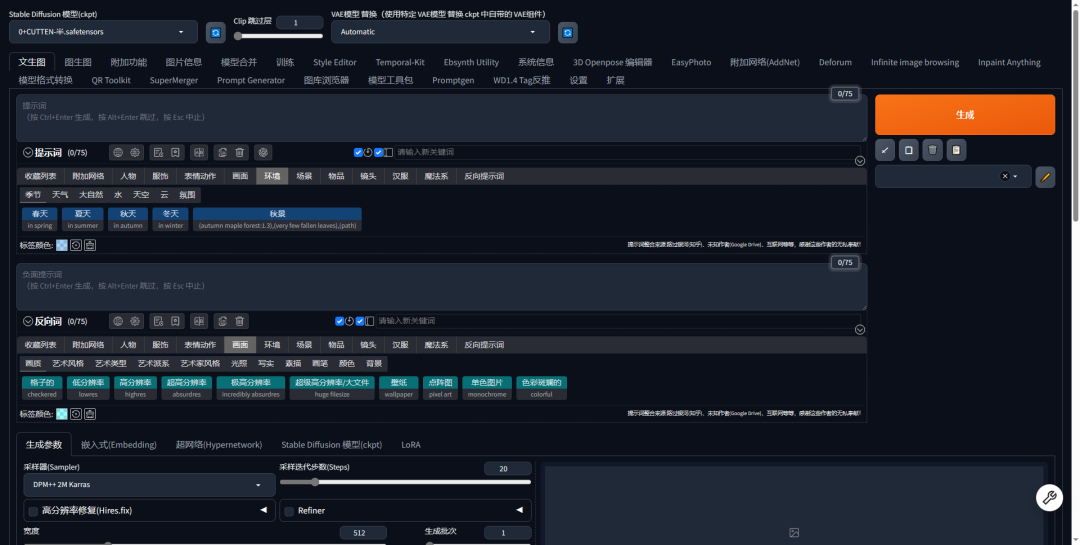
Task: Collapse the 提示词 section chevron
Action: click(x=28, y=152)
